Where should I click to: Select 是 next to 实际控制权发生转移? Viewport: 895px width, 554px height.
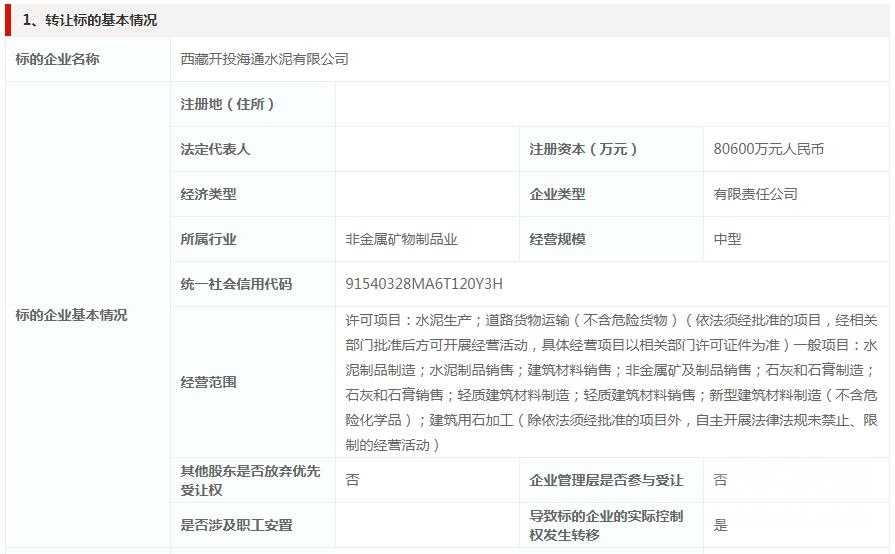click(x=720, y=525)
